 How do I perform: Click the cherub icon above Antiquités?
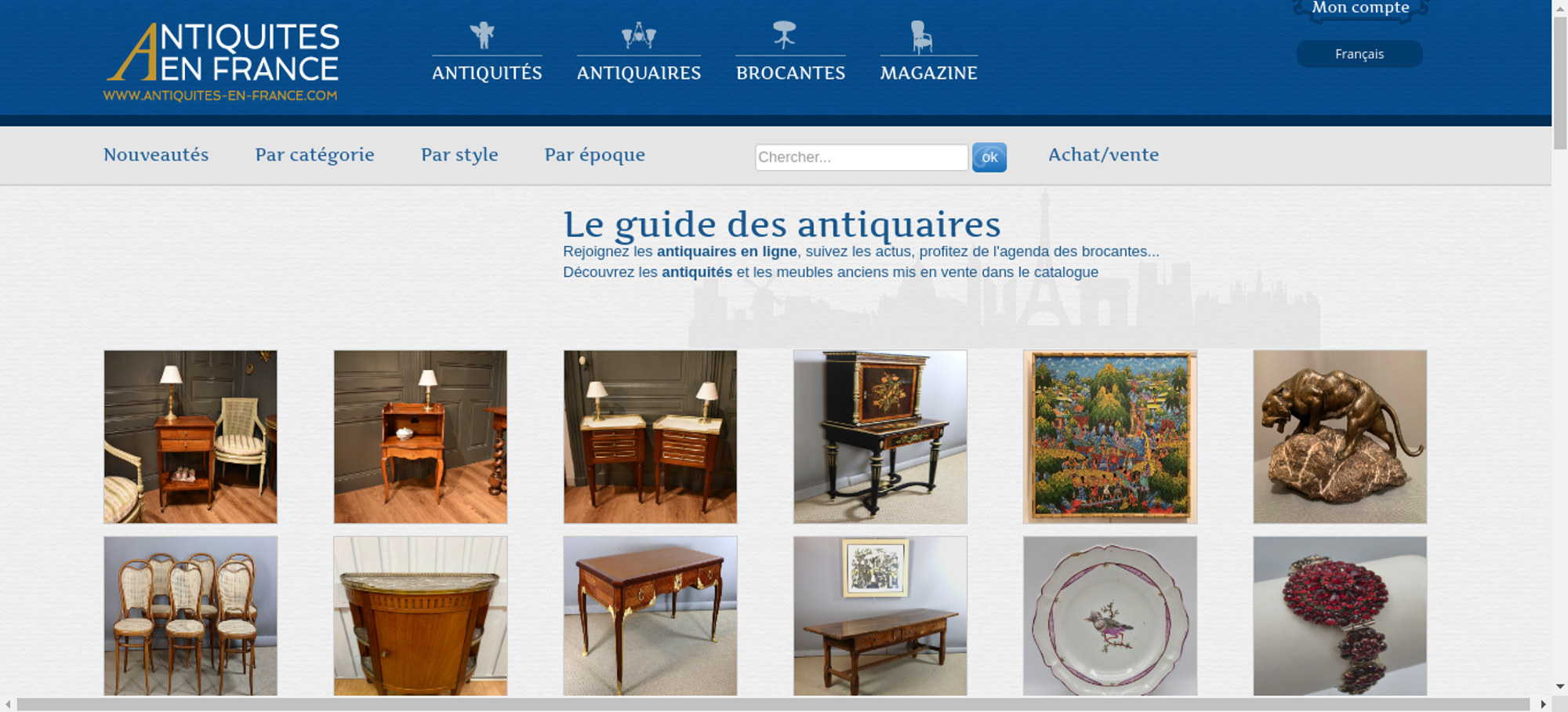(x=482, y=35)
